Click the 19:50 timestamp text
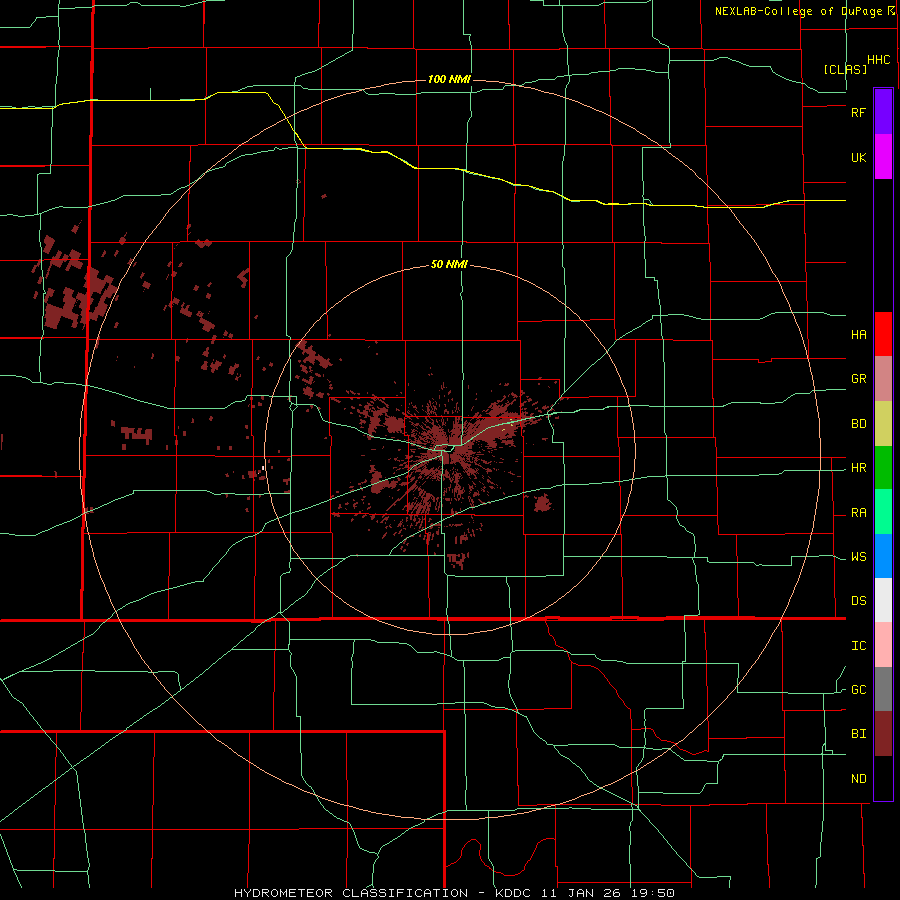This screenshot has height=900, width=900. pyautogui.click(x=652, y=893)
